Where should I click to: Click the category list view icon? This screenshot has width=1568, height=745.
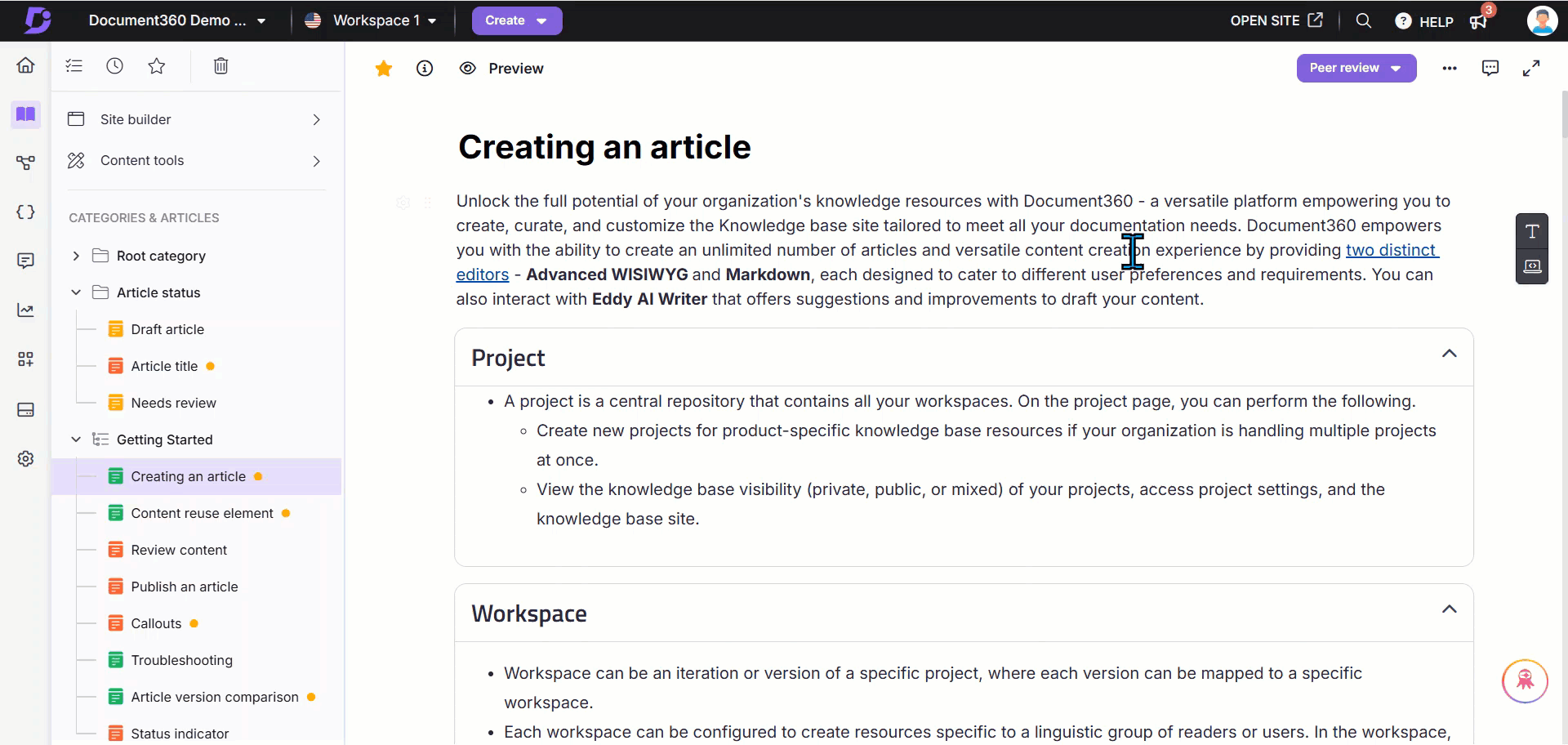point(74,66)
